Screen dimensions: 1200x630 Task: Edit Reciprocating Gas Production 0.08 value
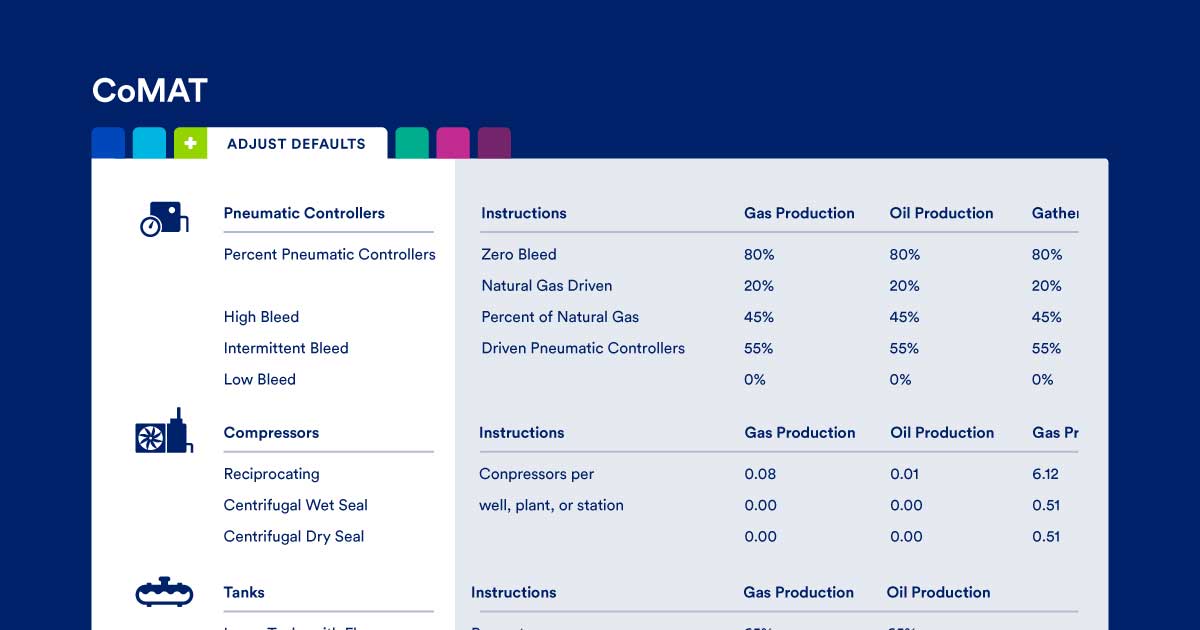(760, 474)
